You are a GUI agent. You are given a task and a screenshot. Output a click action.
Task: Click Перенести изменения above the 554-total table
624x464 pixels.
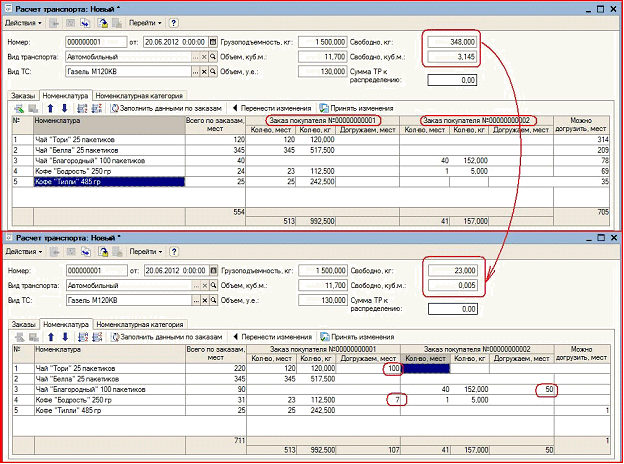(272, 108)
